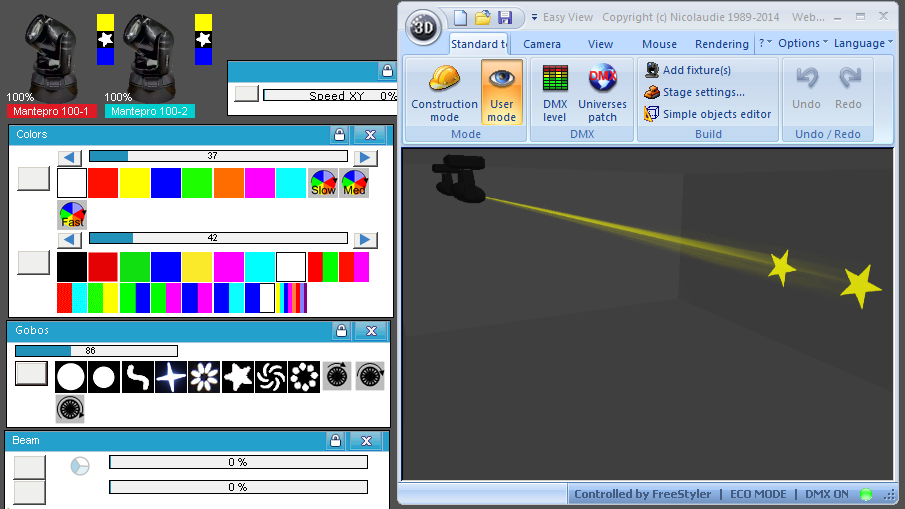Click the Mantepro 100-1 red label
905x509 pixels.
(x=51, y=111)
